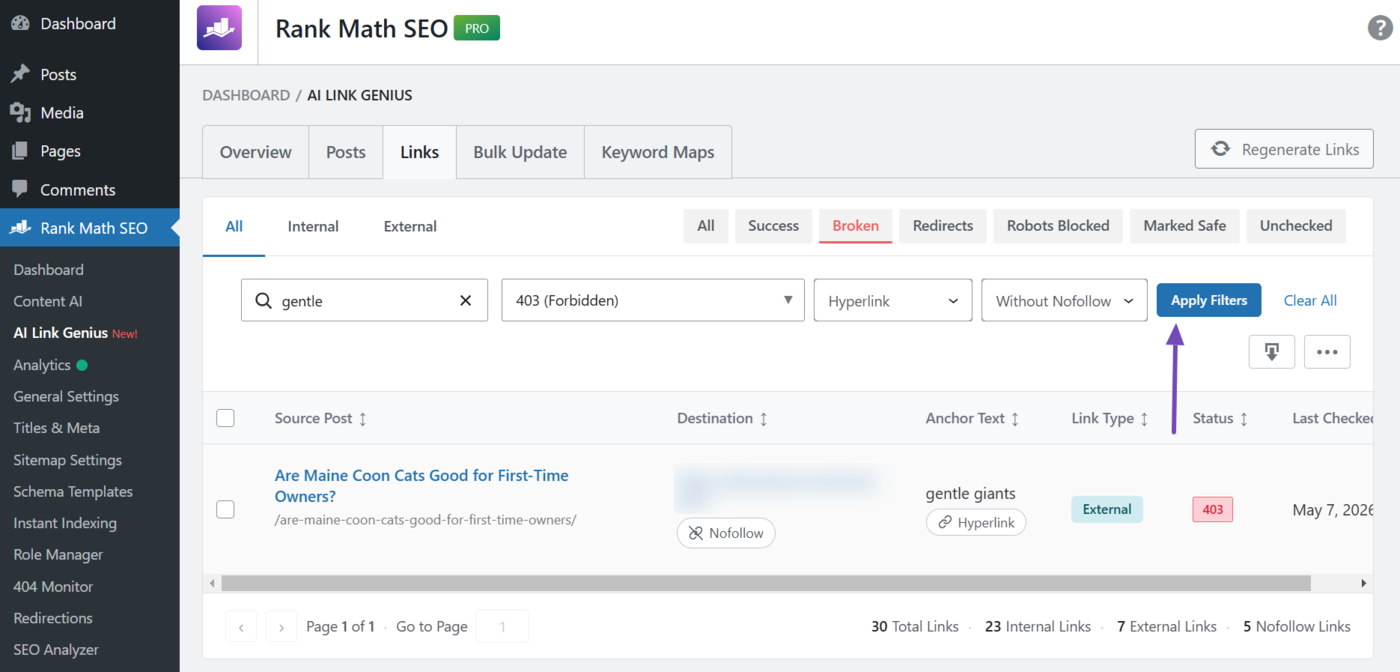The image size is (1400, 672).
Task: Switch to the Links tab
Action: [x=419, y=152]
